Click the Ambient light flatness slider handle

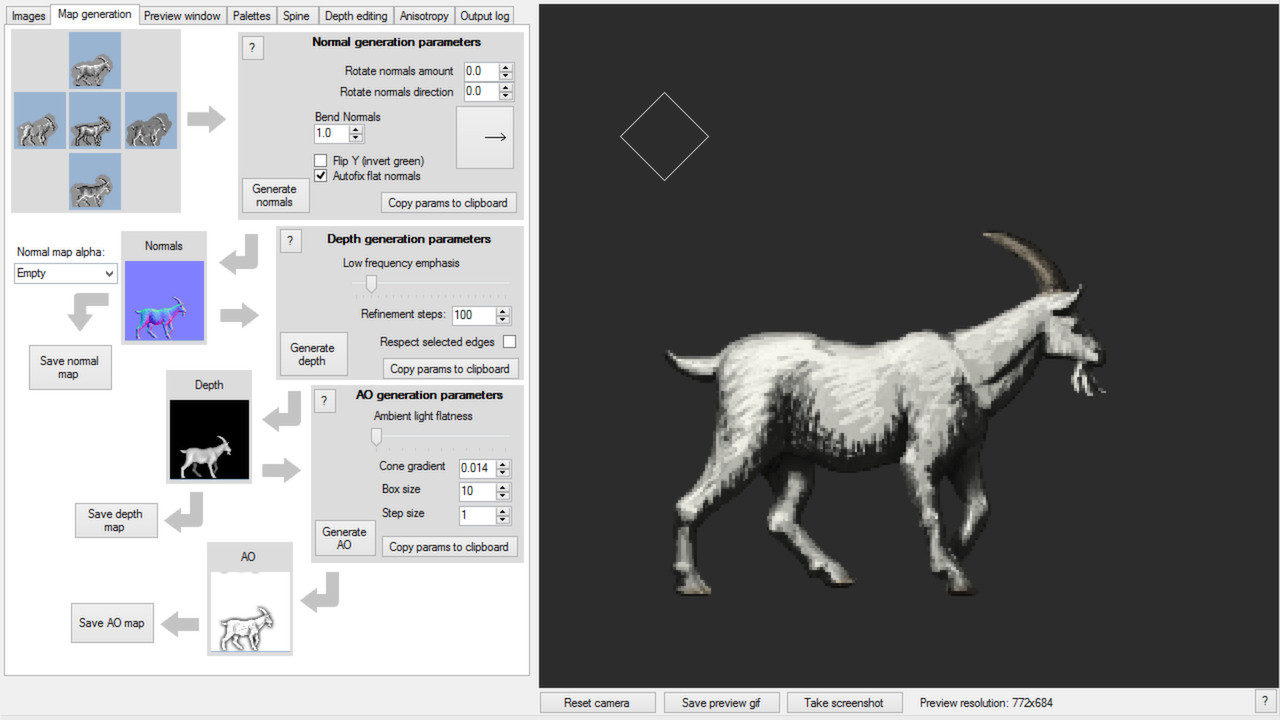(x=376, y=437)
